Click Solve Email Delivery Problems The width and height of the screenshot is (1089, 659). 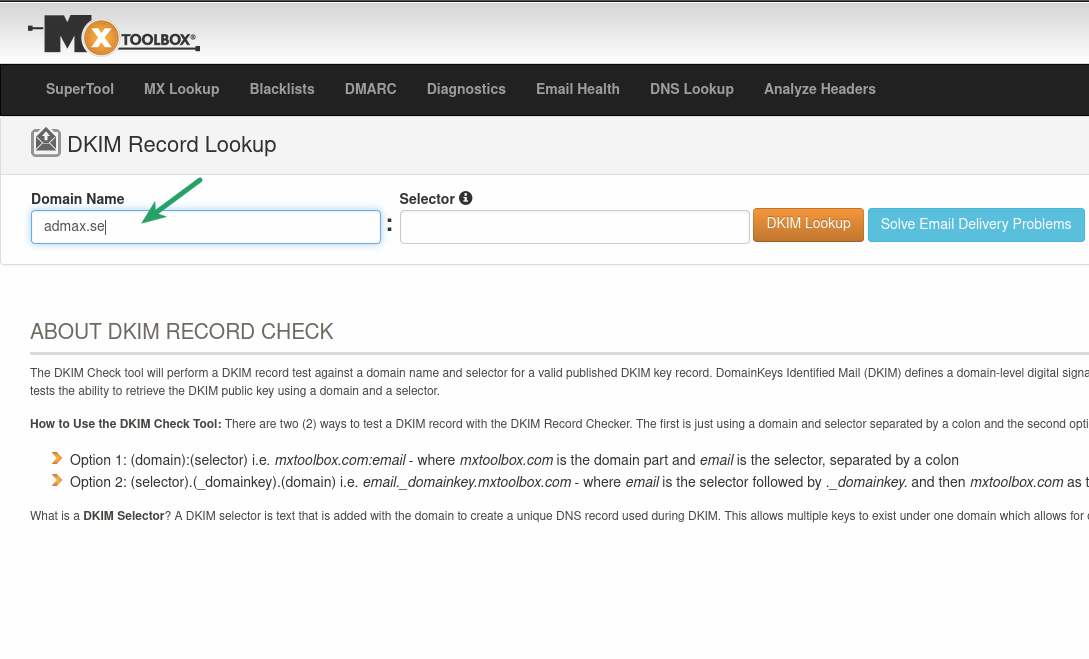(x=976, y=224)
